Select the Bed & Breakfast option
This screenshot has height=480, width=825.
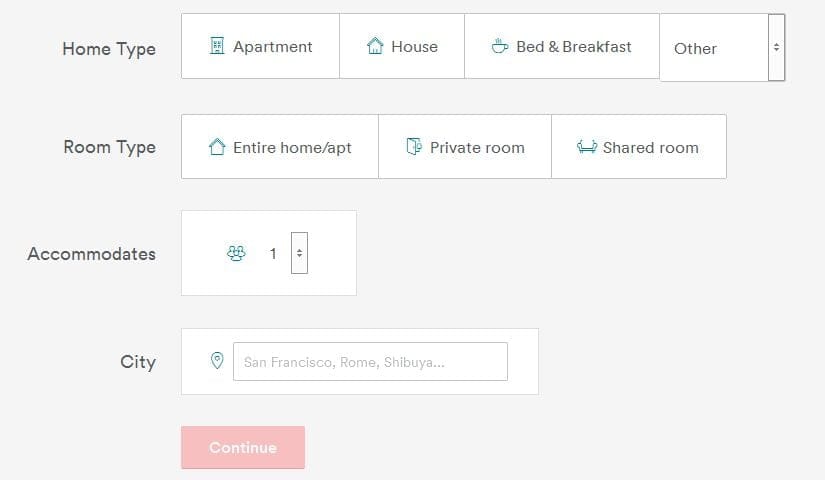[x=562, y=46]
